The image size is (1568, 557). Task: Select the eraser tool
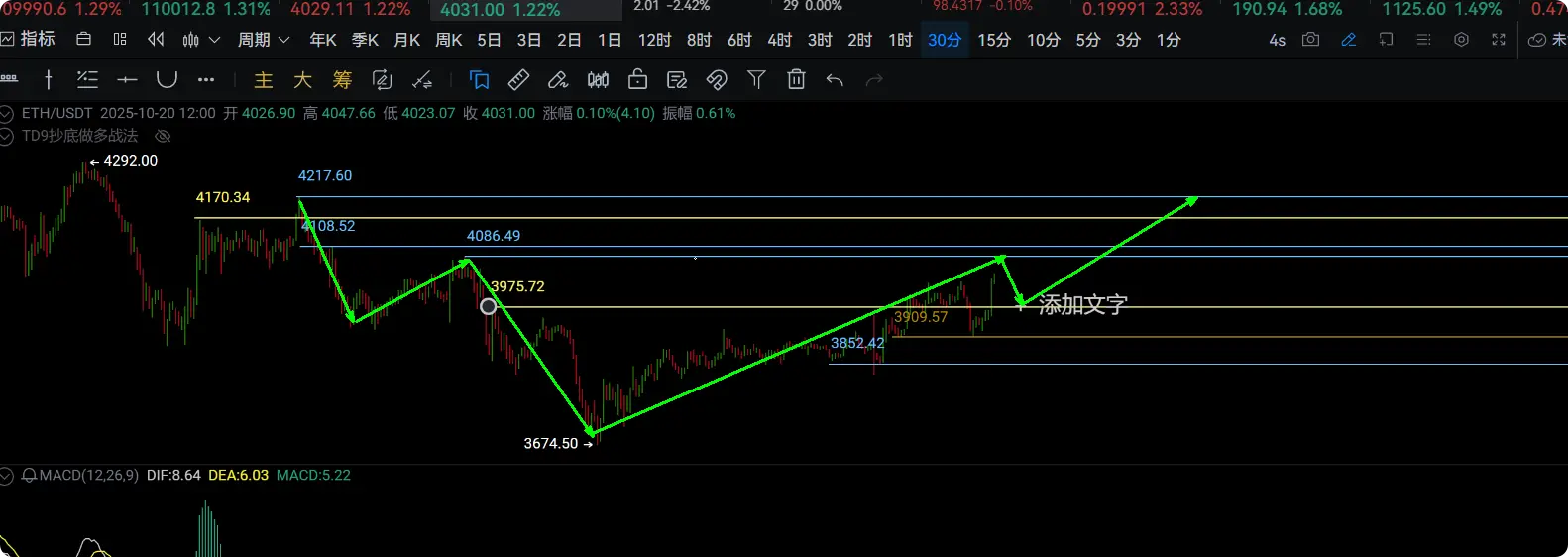(x=558, y=80)
